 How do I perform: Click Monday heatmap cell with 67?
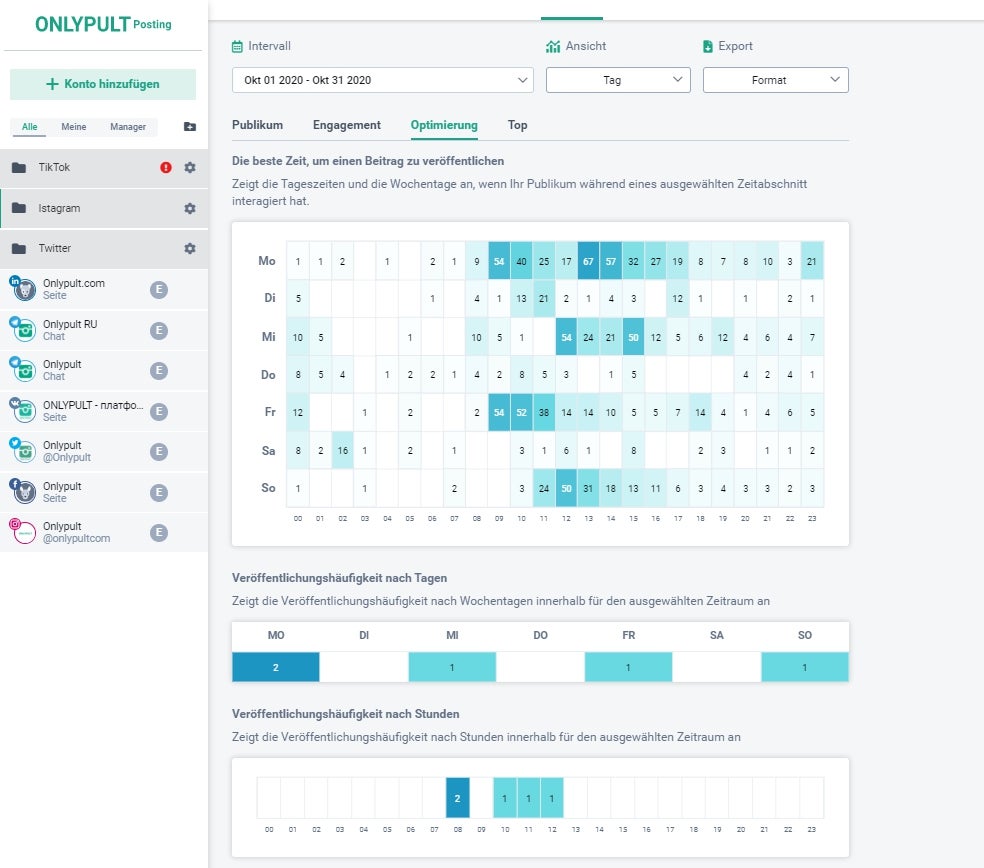588,261
